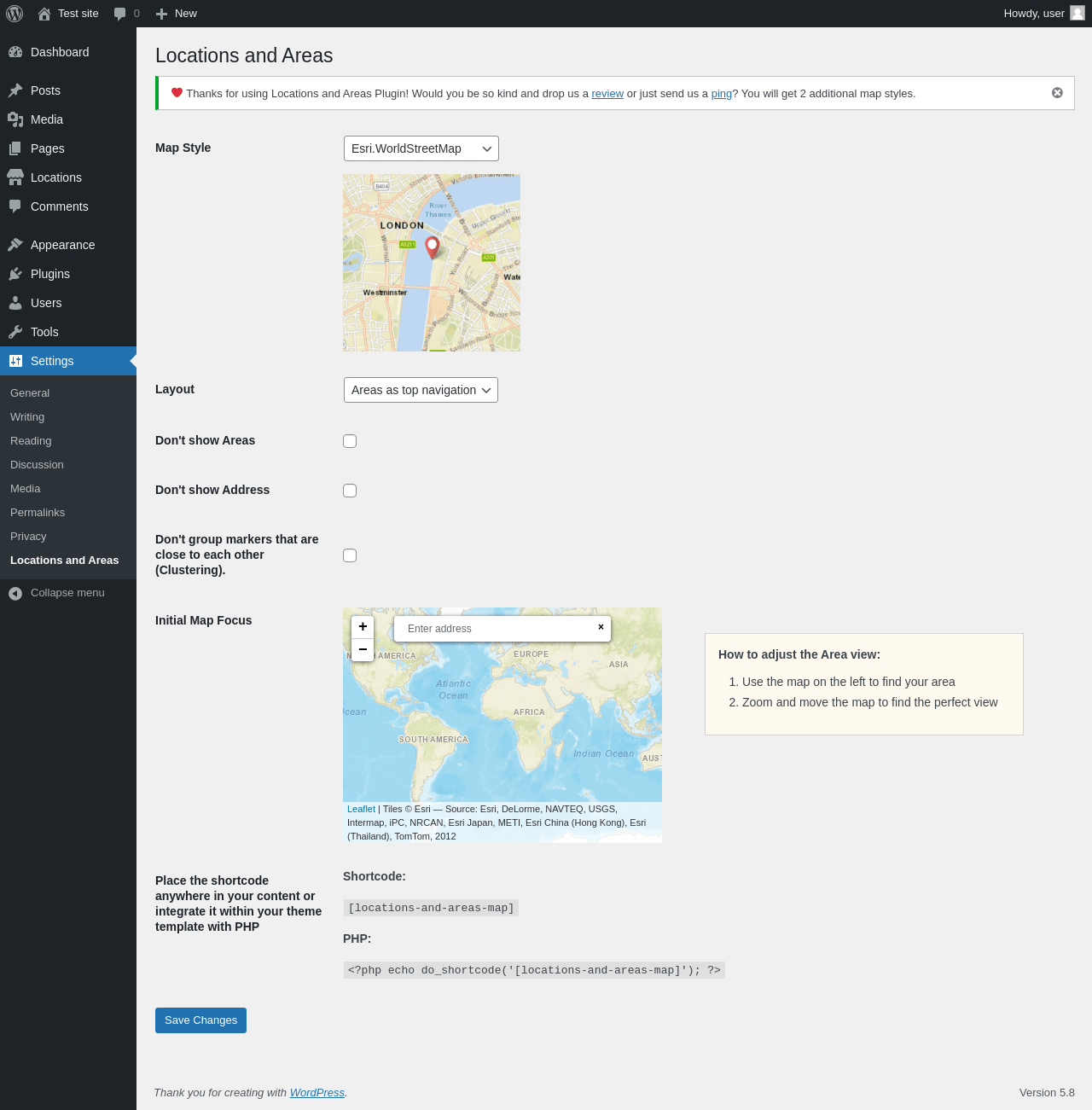Toggle the clustering checkbox
This screenshot has width=1092, height=1110.
[x=350, y=555]
